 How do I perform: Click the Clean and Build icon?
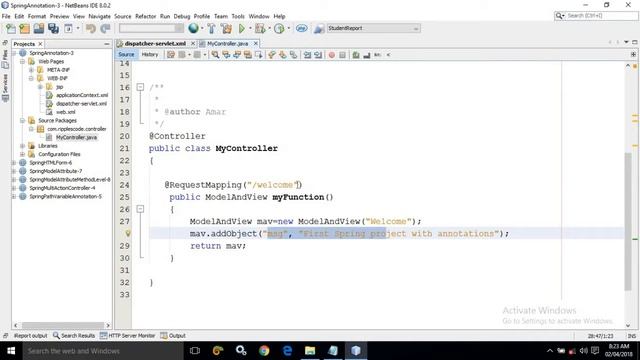tap(226, 28)
